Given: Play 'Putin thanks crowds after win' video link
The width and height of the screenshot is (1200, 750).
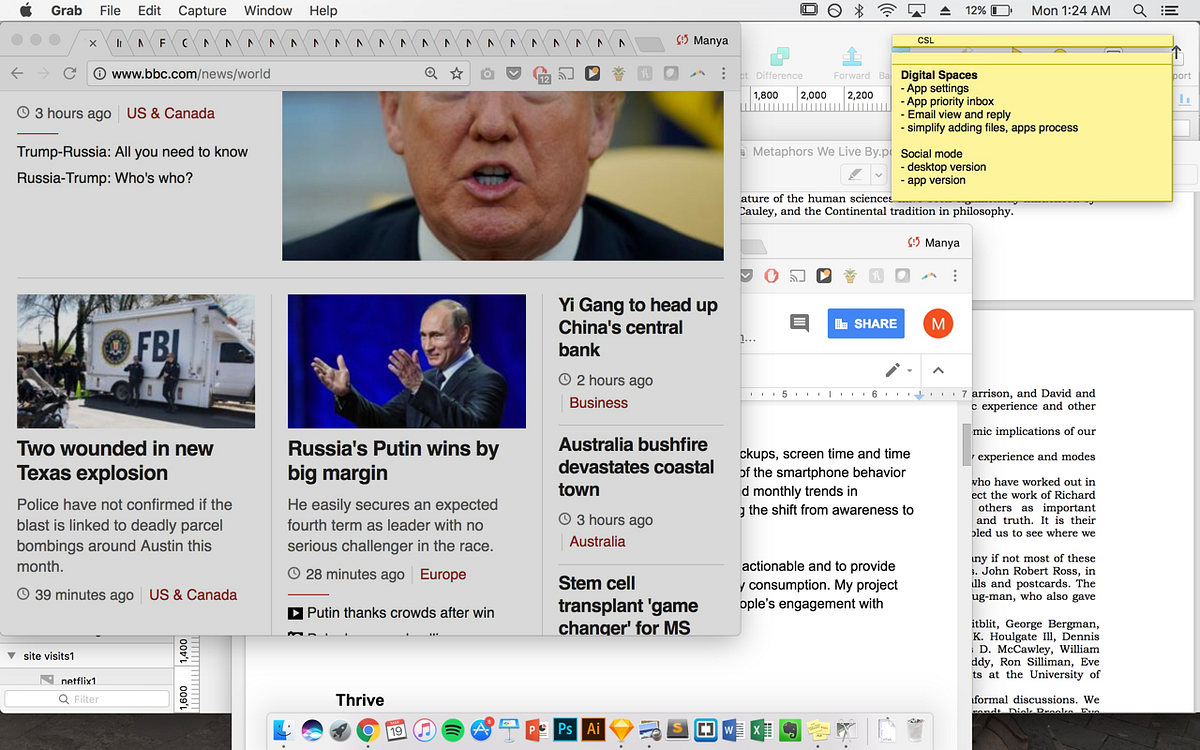Looking at the screenshot, I should pos(391,612).
